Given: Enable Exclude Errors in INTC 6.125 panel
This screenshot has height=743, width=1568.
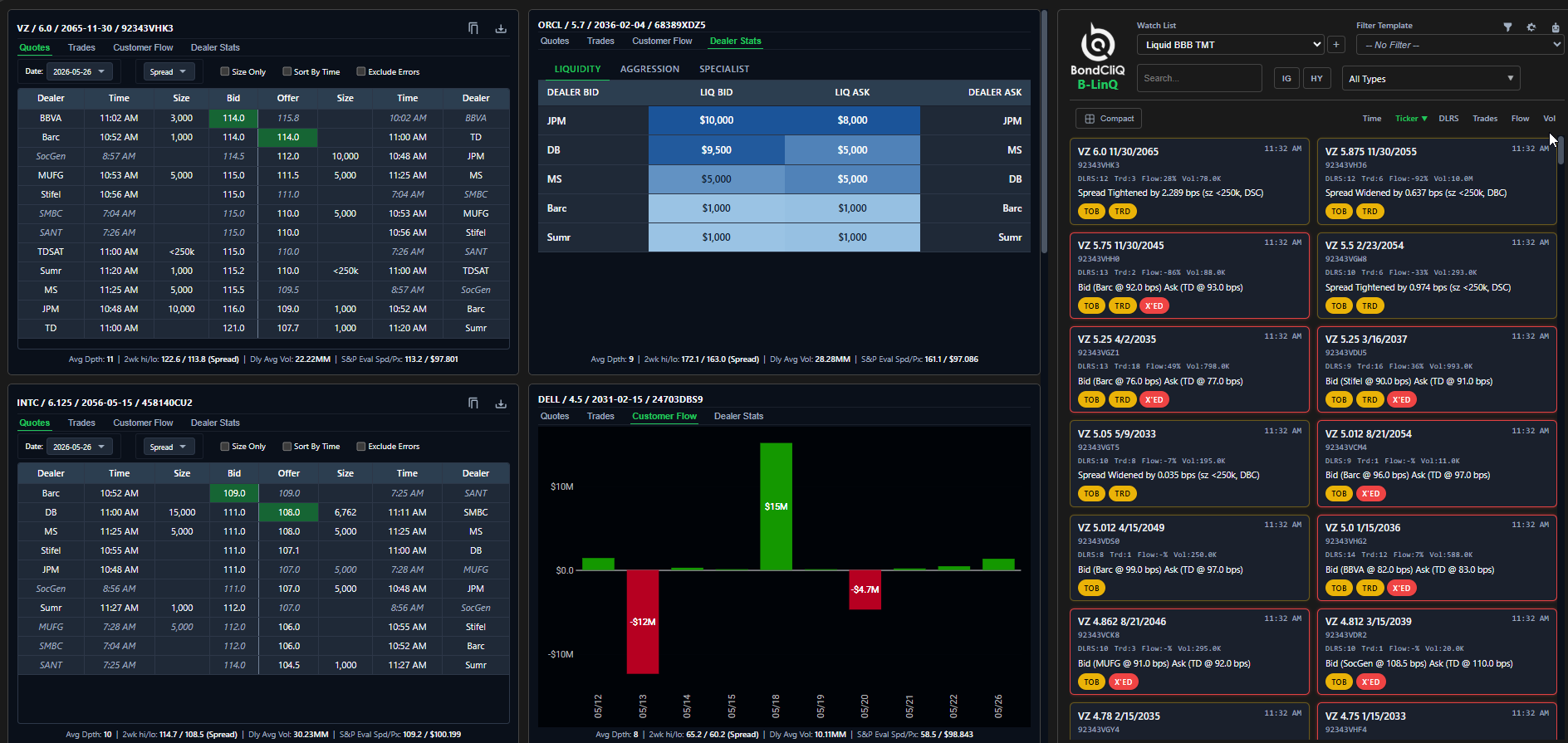Looking at the screenshot, I should 361,447.
